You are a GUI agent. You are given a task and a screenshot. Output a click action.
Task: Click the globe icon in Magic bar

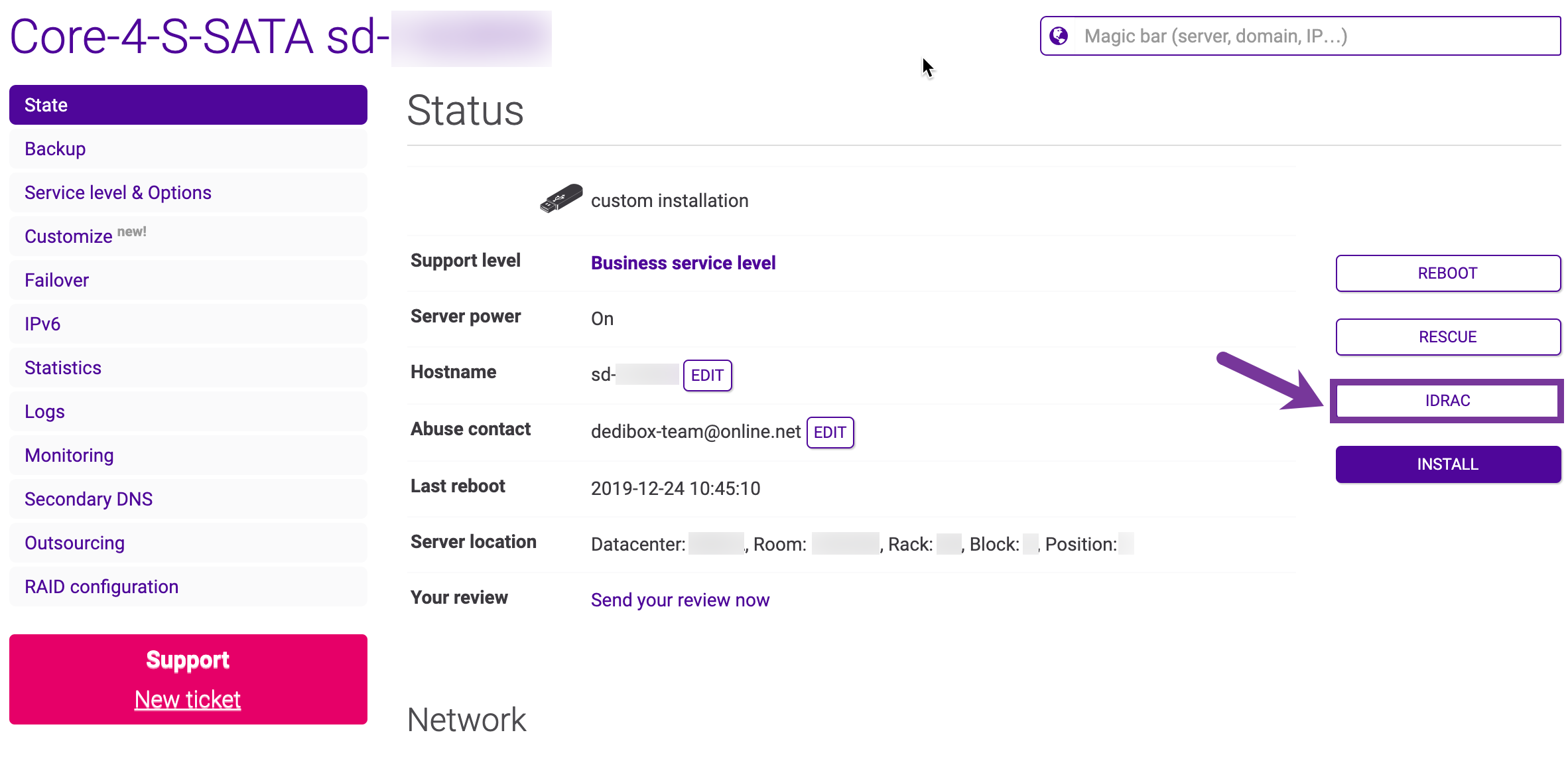point(1059,36)
